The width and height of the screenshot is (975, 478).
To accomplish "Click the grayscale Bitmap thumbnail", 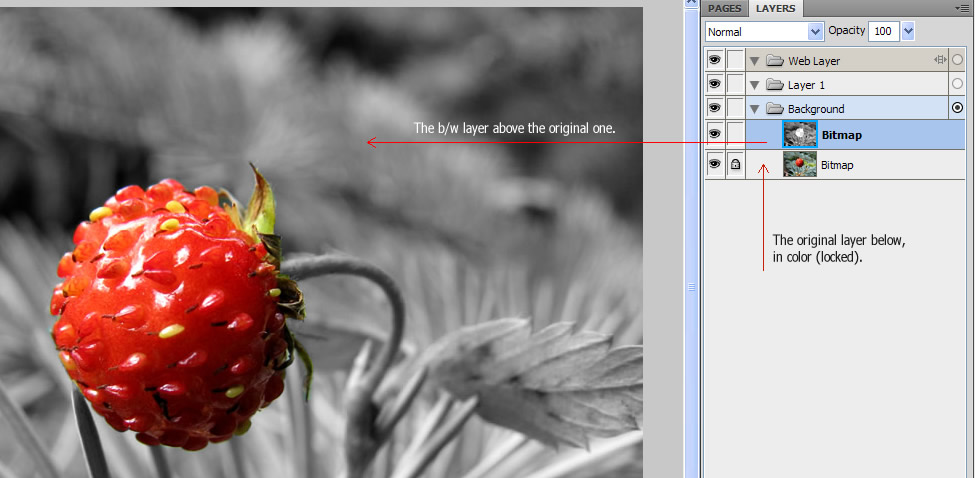I will tap(800, 134).
